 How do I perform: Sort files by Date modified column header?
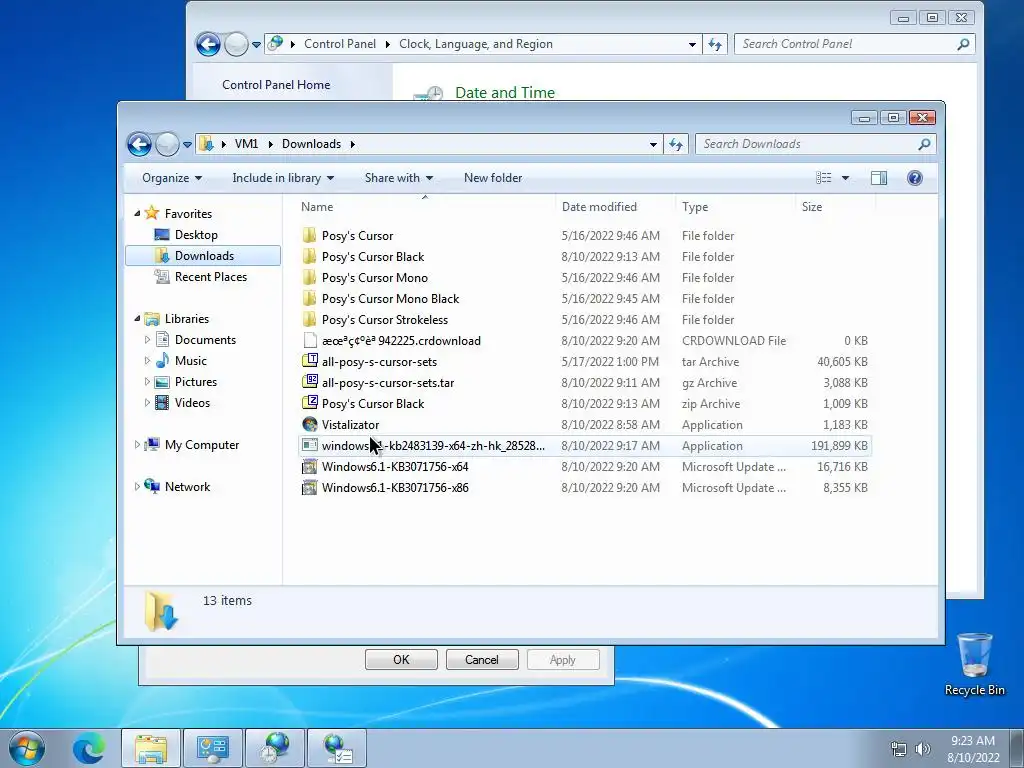615,206
